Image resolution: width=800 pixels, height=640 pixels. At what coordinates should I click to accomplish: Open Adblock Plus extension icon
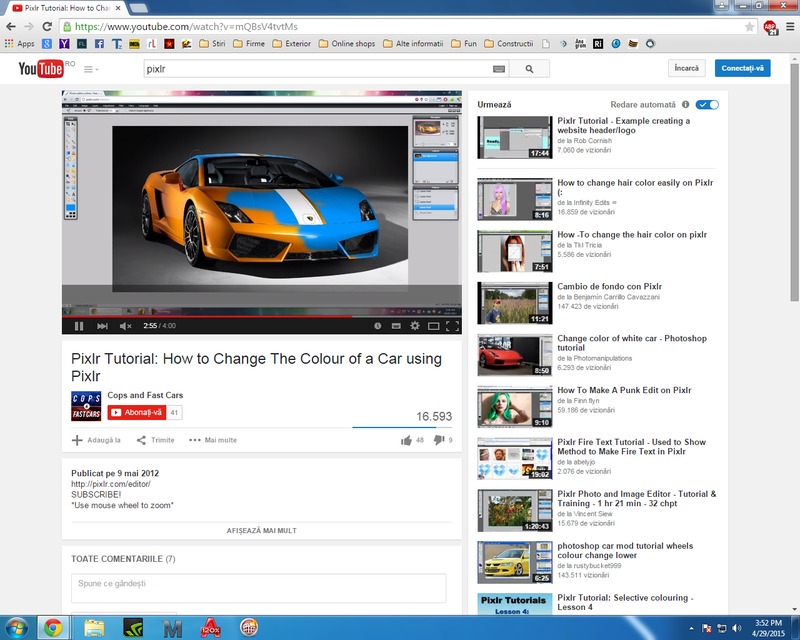[770, 27]
